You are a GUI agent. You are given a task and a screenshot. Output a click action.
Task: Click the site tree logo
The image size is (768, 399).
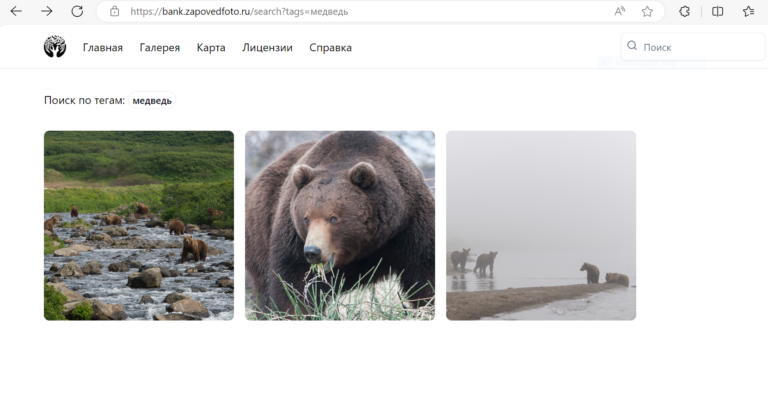(55, 47)
